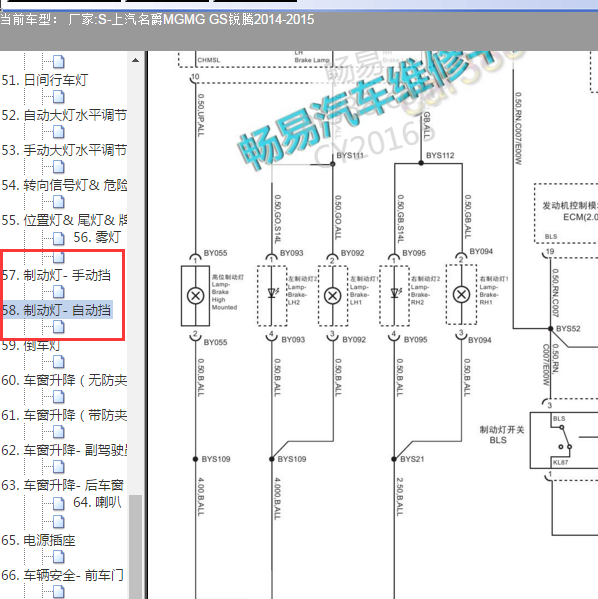Click document icon directly above '57. 制动灯-手动挡'
This screenshot has height=599, width=598.
tap(58, 257)
